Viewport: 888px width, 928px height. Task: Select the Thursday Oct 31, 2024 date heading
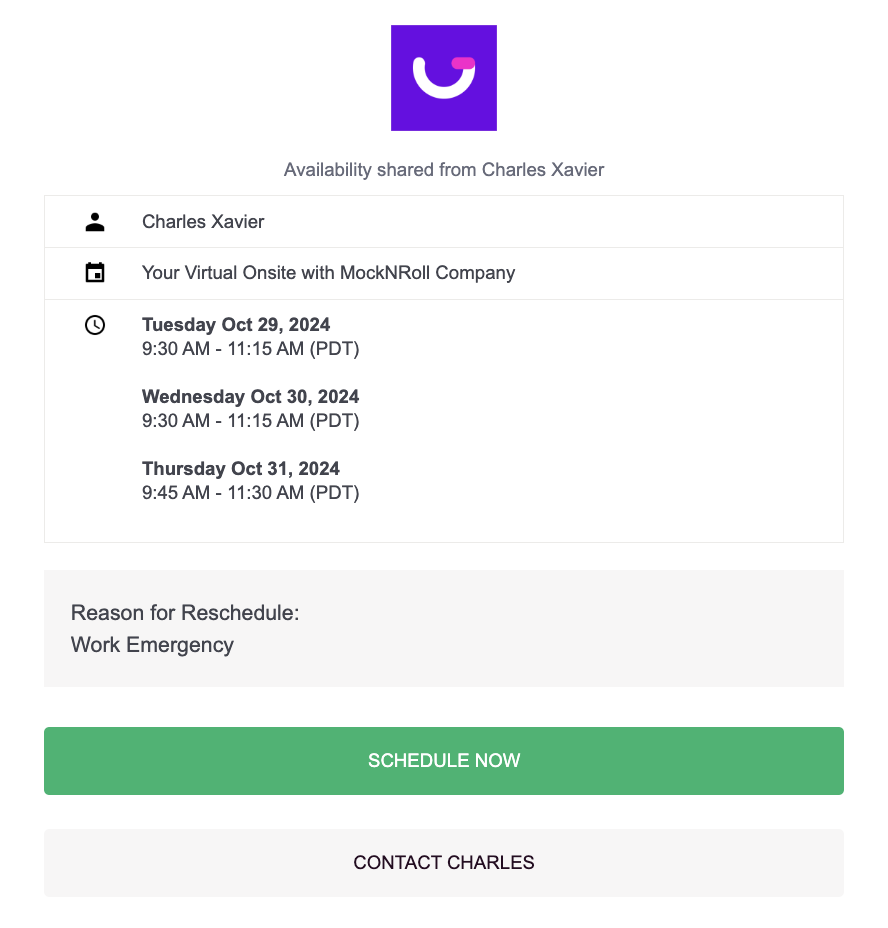(x=241, y=469)
